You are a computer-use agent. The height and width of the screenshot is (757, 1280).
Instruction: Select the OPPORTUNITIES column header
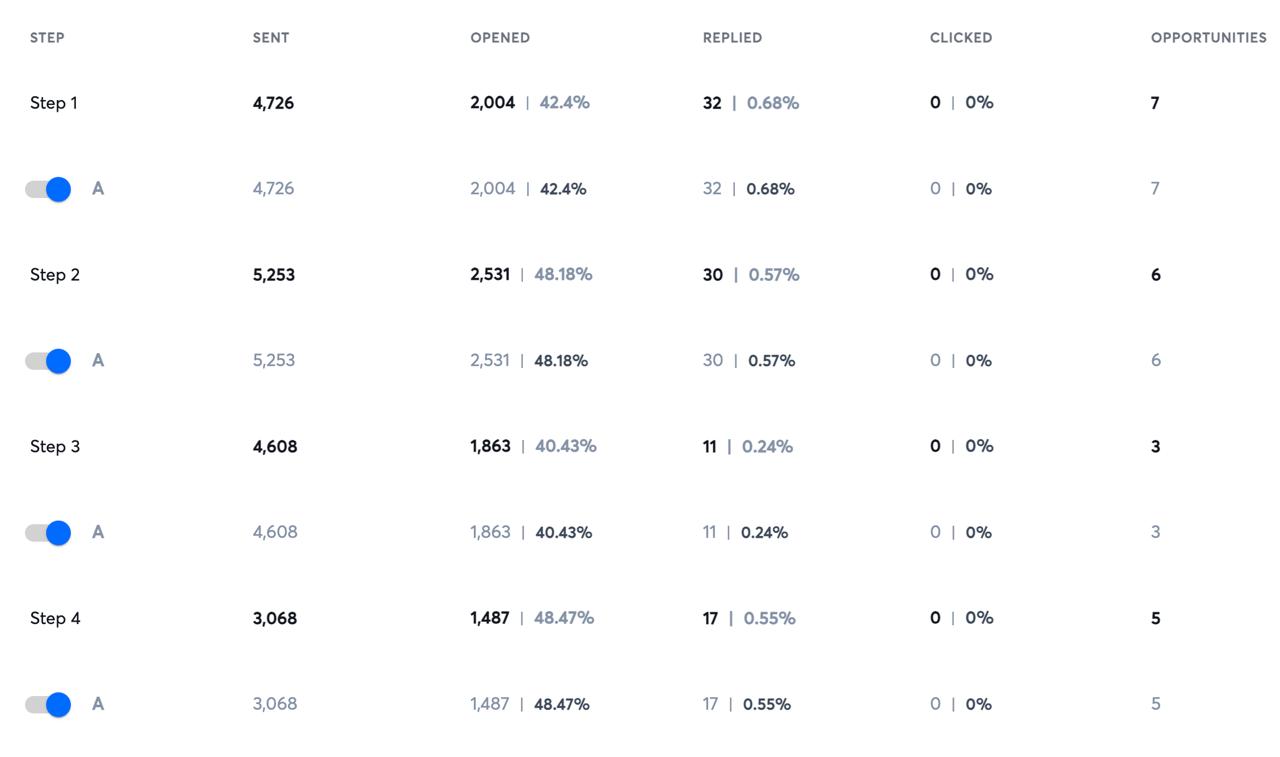[x=1208, y=38]
